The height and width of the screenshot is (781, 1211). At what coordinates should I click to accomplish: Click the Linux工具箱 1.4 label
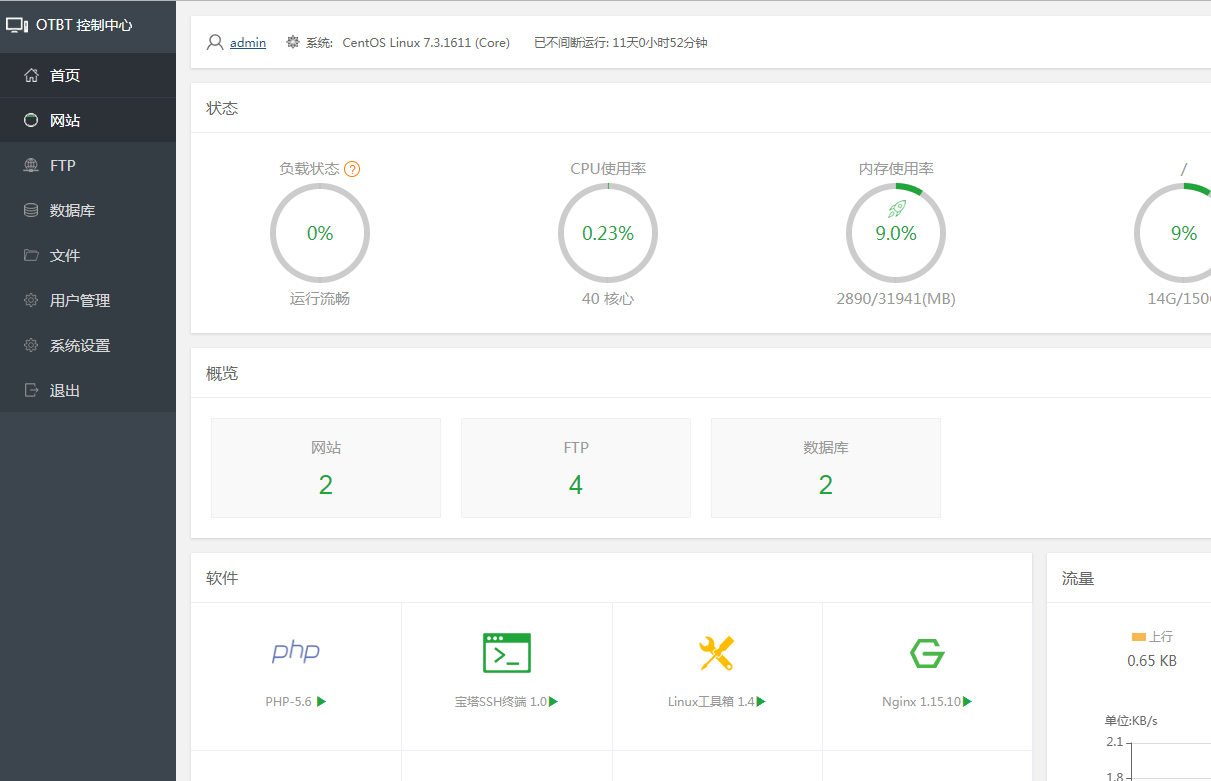coord(711,702)
